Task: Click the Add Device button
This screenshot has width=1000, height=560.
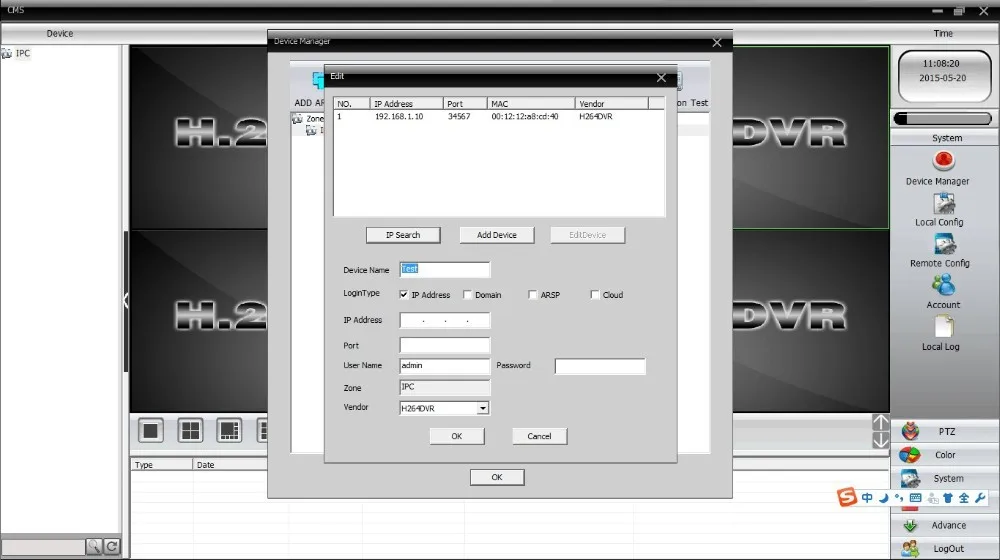Action: (497, 235)
